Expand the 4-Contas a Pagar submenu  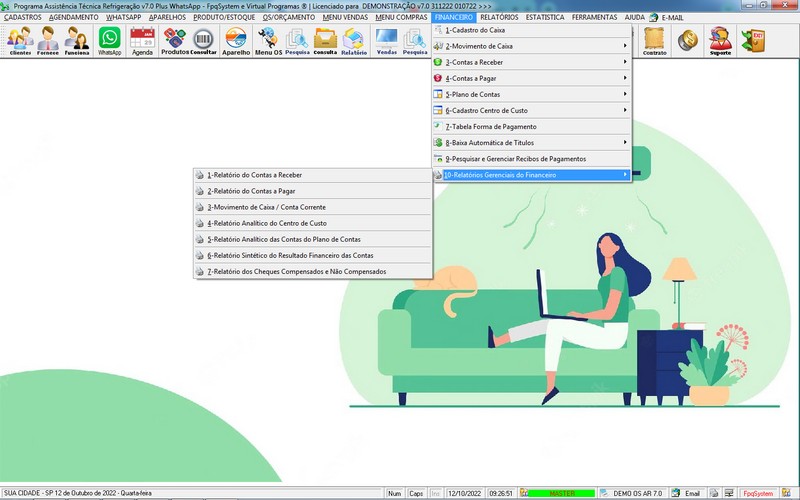532,78
